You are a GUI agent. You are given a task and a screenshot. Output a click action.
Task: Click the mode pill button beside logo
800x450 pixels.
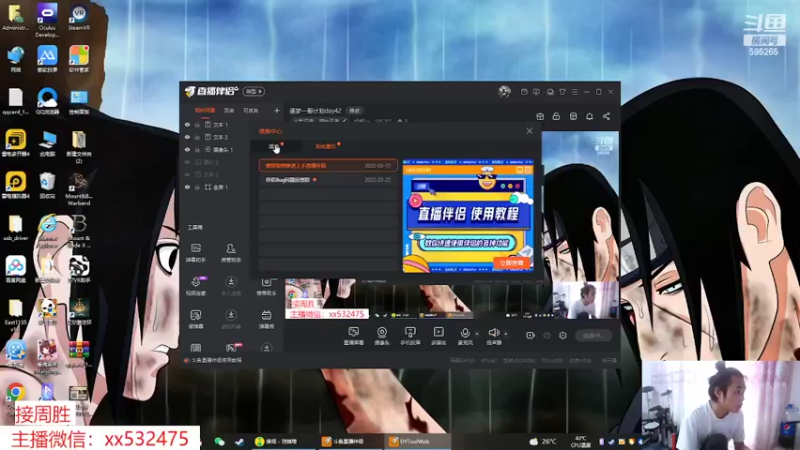(254, 91)
